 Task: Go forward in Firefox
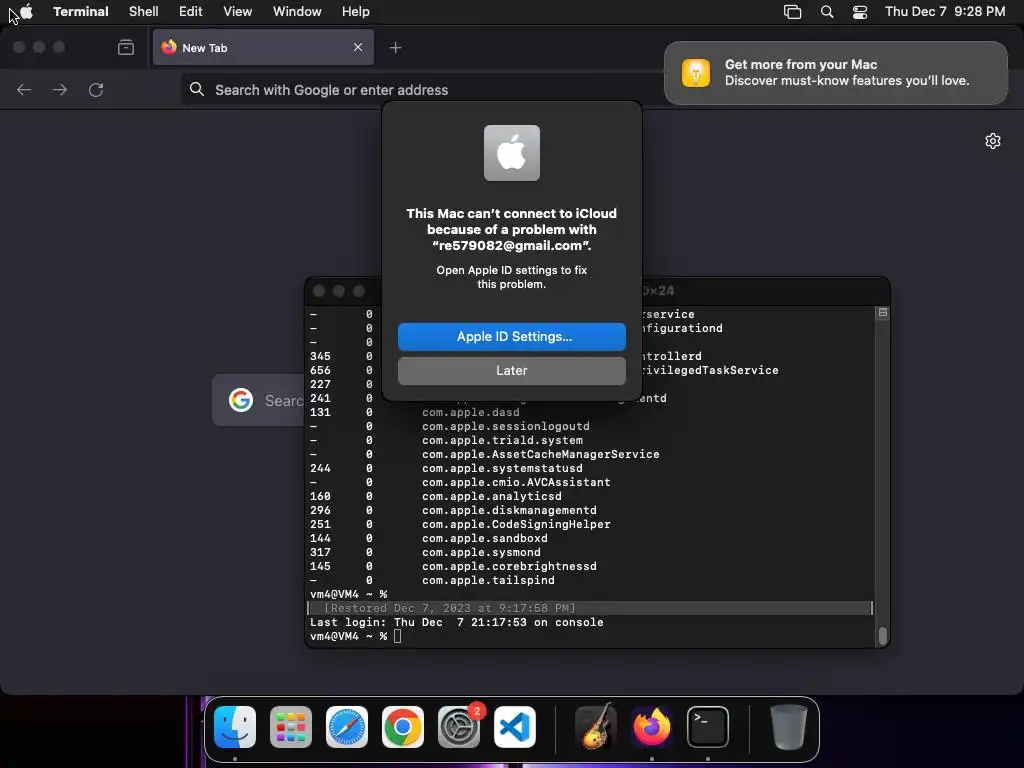[60, 89]
